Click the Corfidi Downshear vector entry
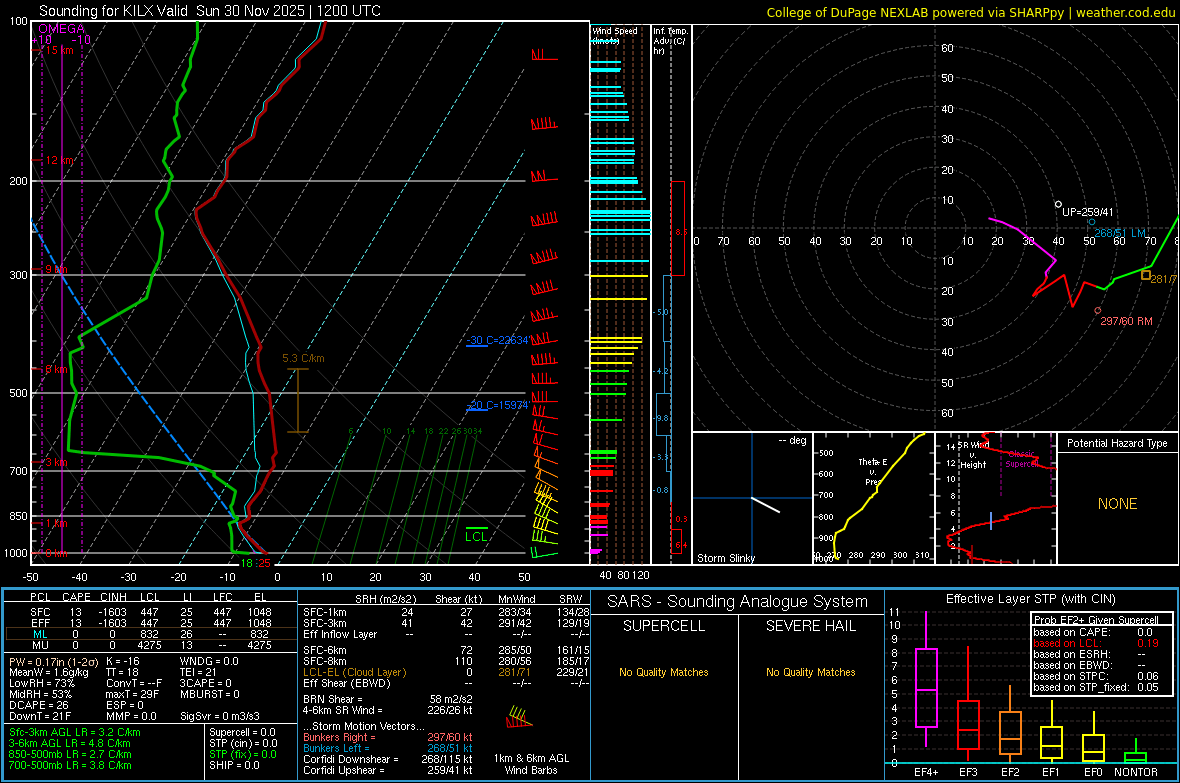1180x783 pixels. click(x=388, y=759)
